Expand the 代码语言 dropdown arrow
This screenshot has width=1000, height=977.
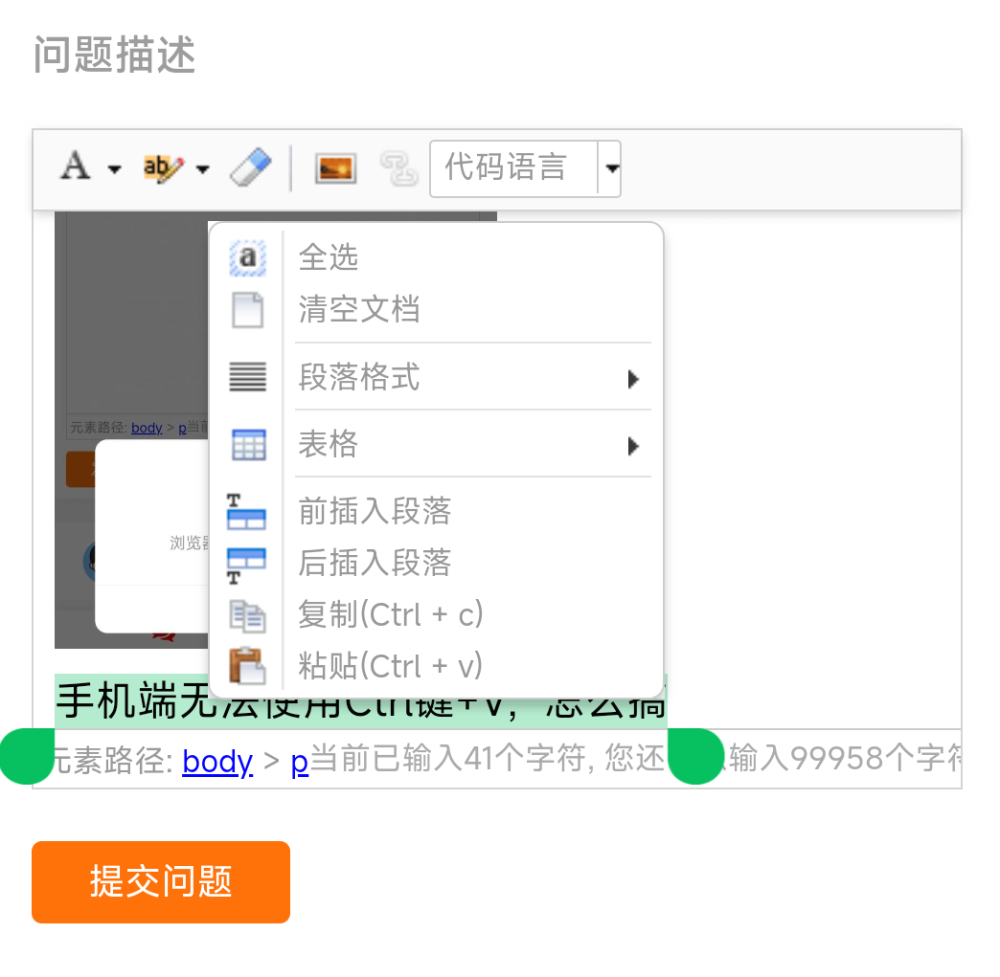click(611, 168)
